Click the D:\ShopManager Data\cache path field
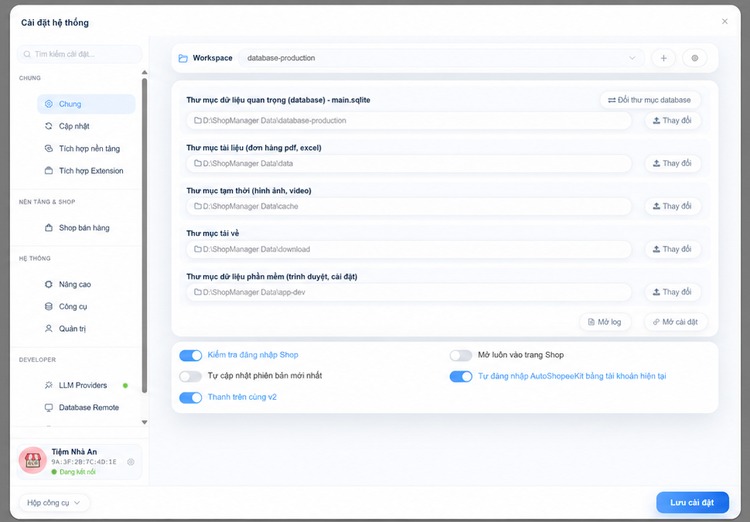Viewport: 750px width, 522px height. click(x=409, y=206)
